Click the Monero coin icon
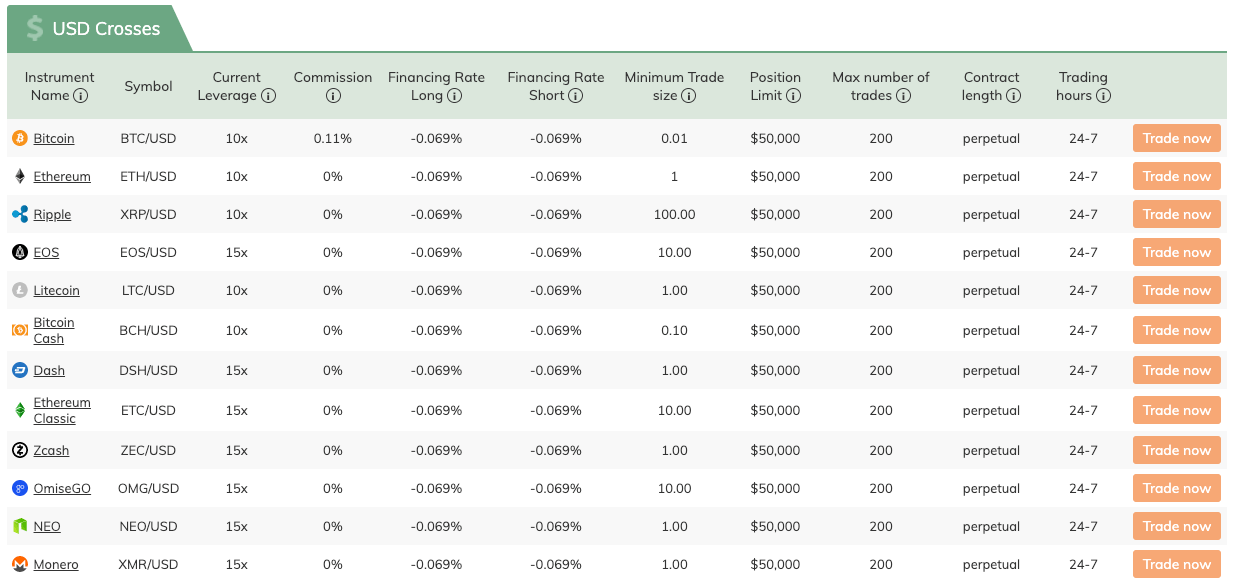 point(20,564)
